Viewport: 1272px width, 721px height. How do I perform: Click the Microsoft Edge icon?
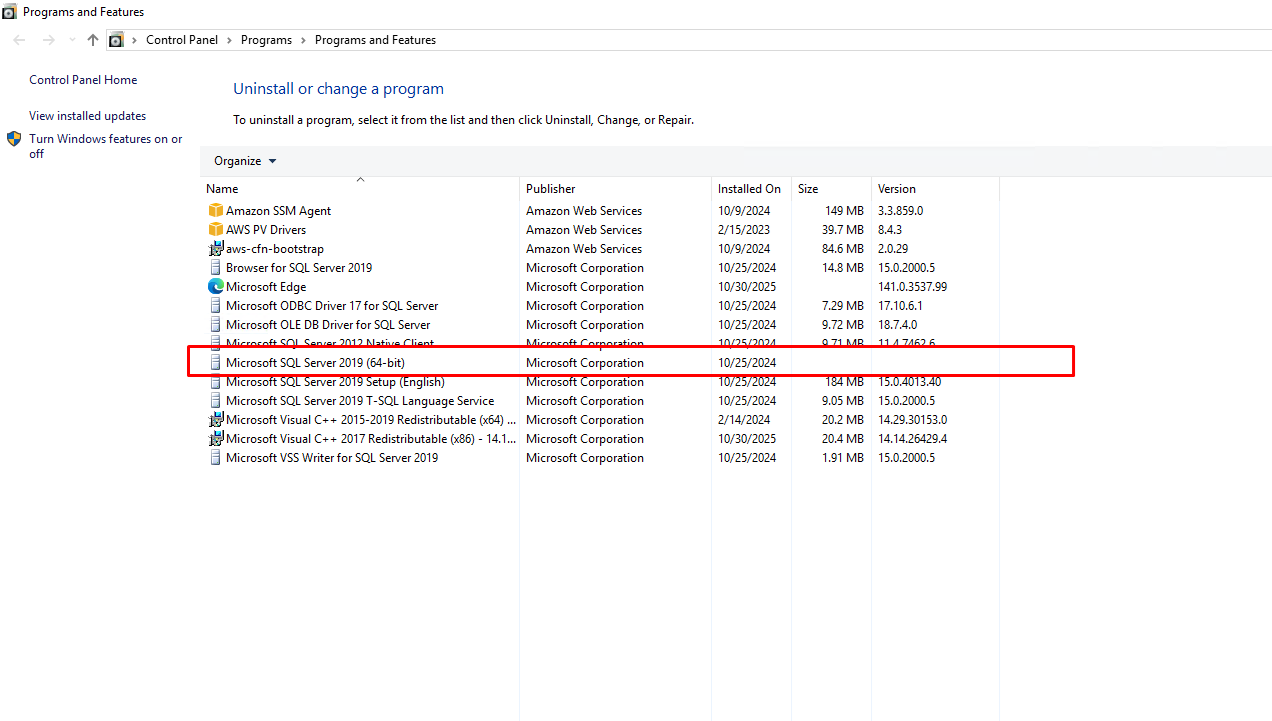coord(215,287)
